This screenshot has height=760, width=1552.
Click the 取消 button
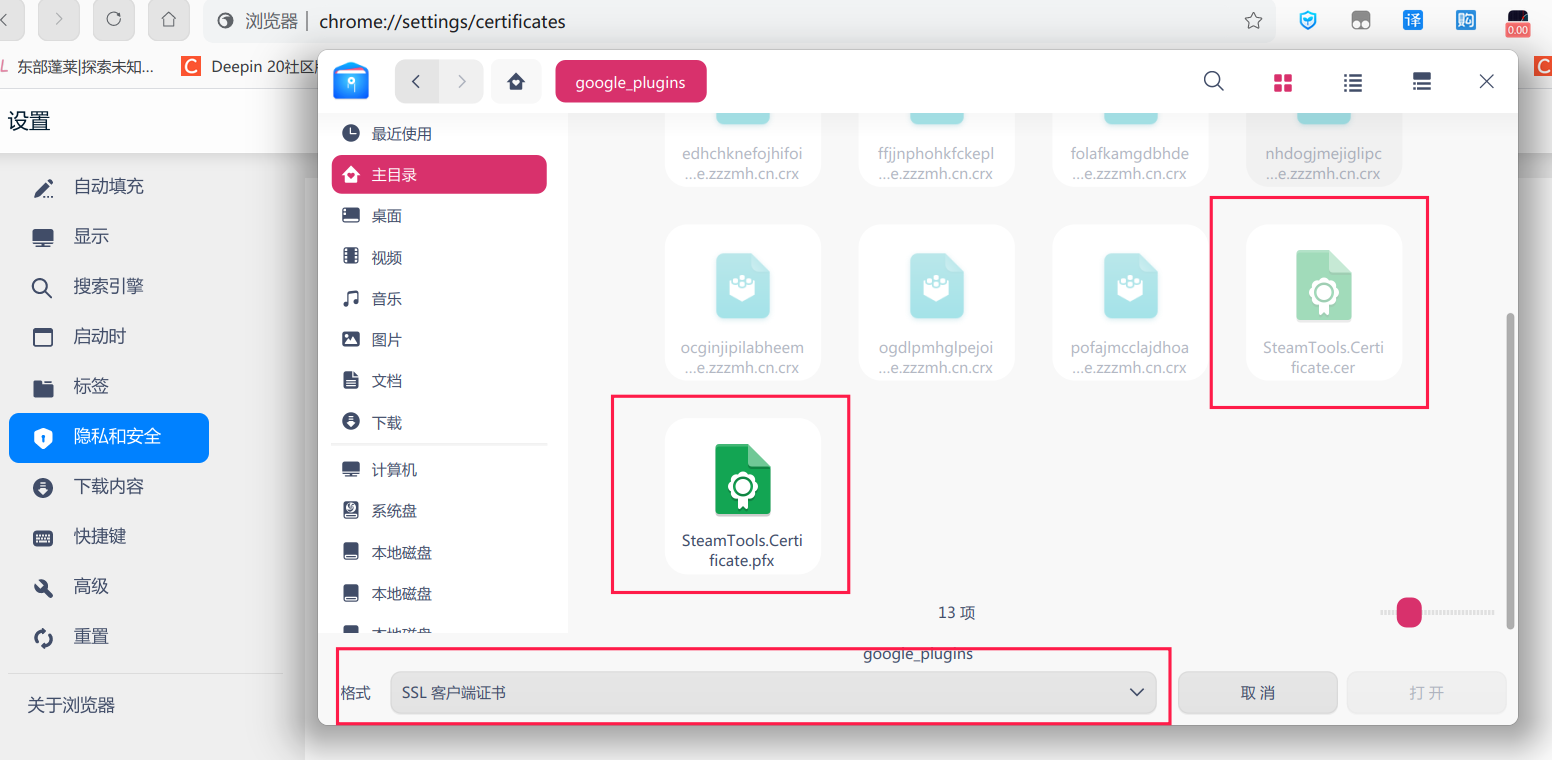[1257, 692]
